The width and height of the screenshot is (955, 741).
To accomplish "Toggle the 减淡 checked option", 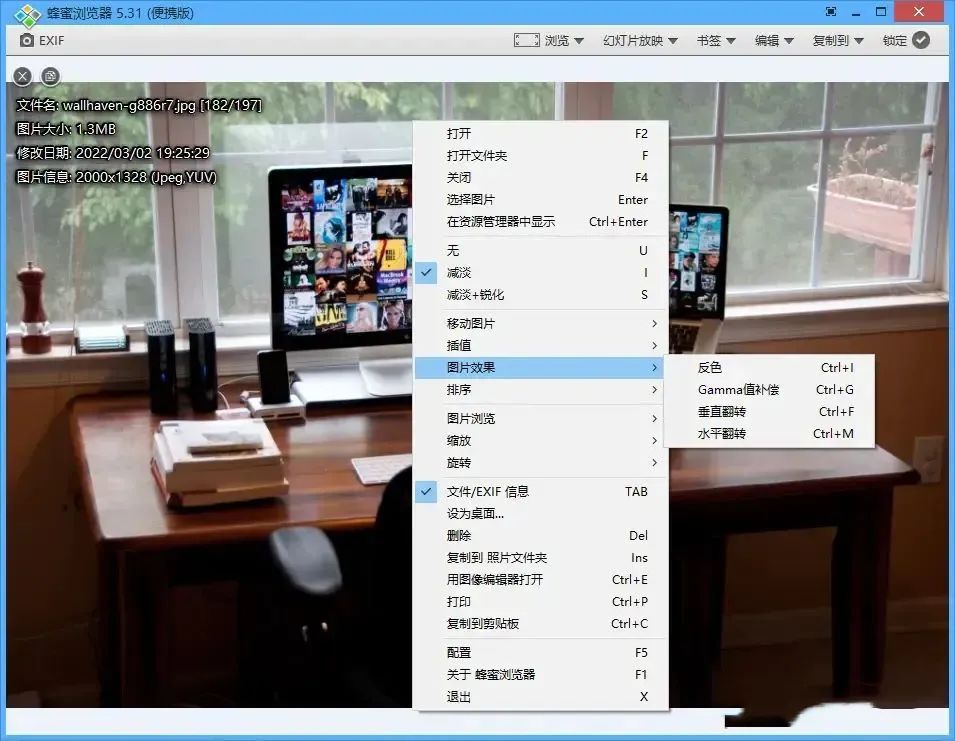I will click(459, 273).
